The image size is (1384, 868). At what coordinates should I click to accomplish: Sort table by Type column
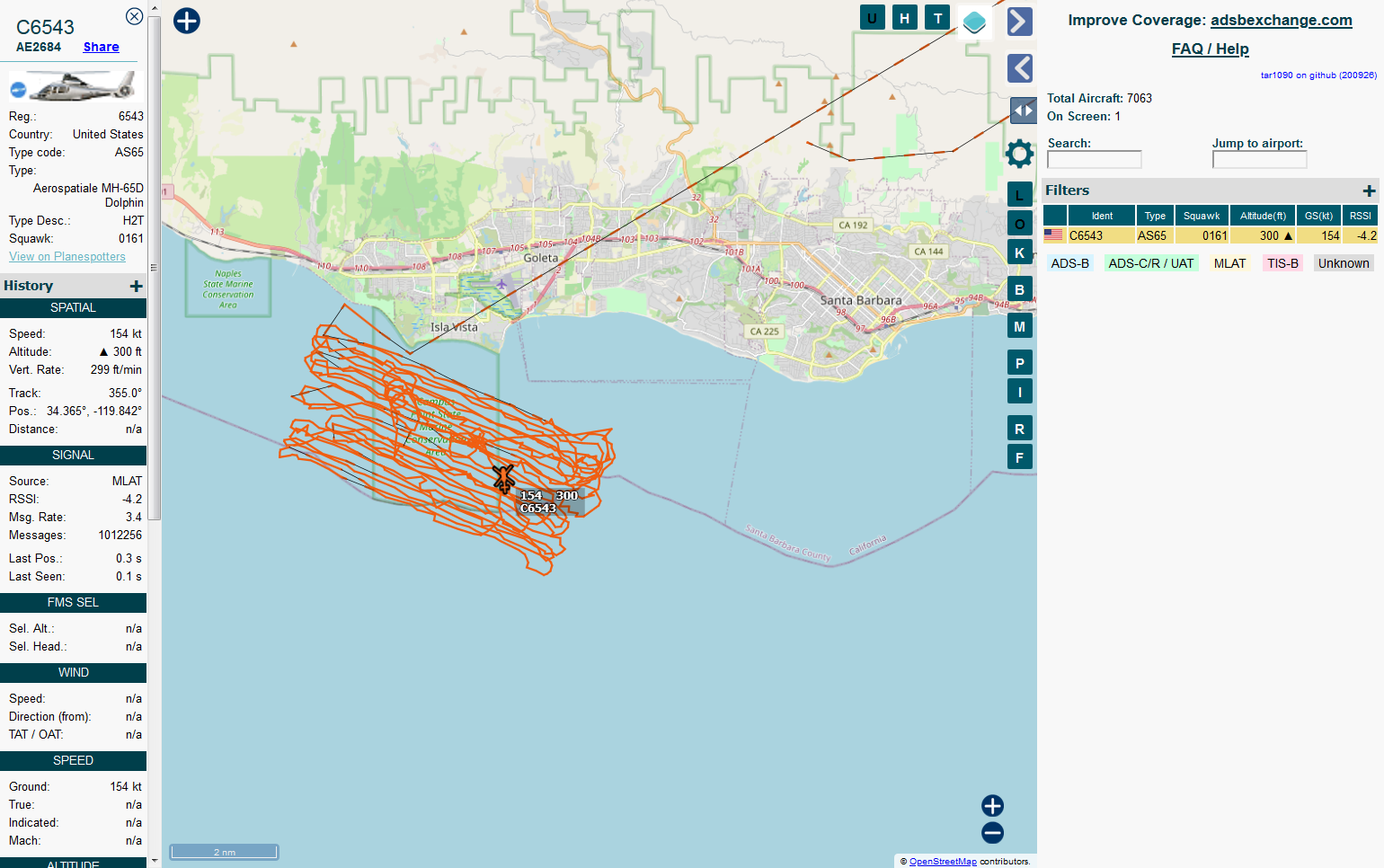pos(1155,216)
